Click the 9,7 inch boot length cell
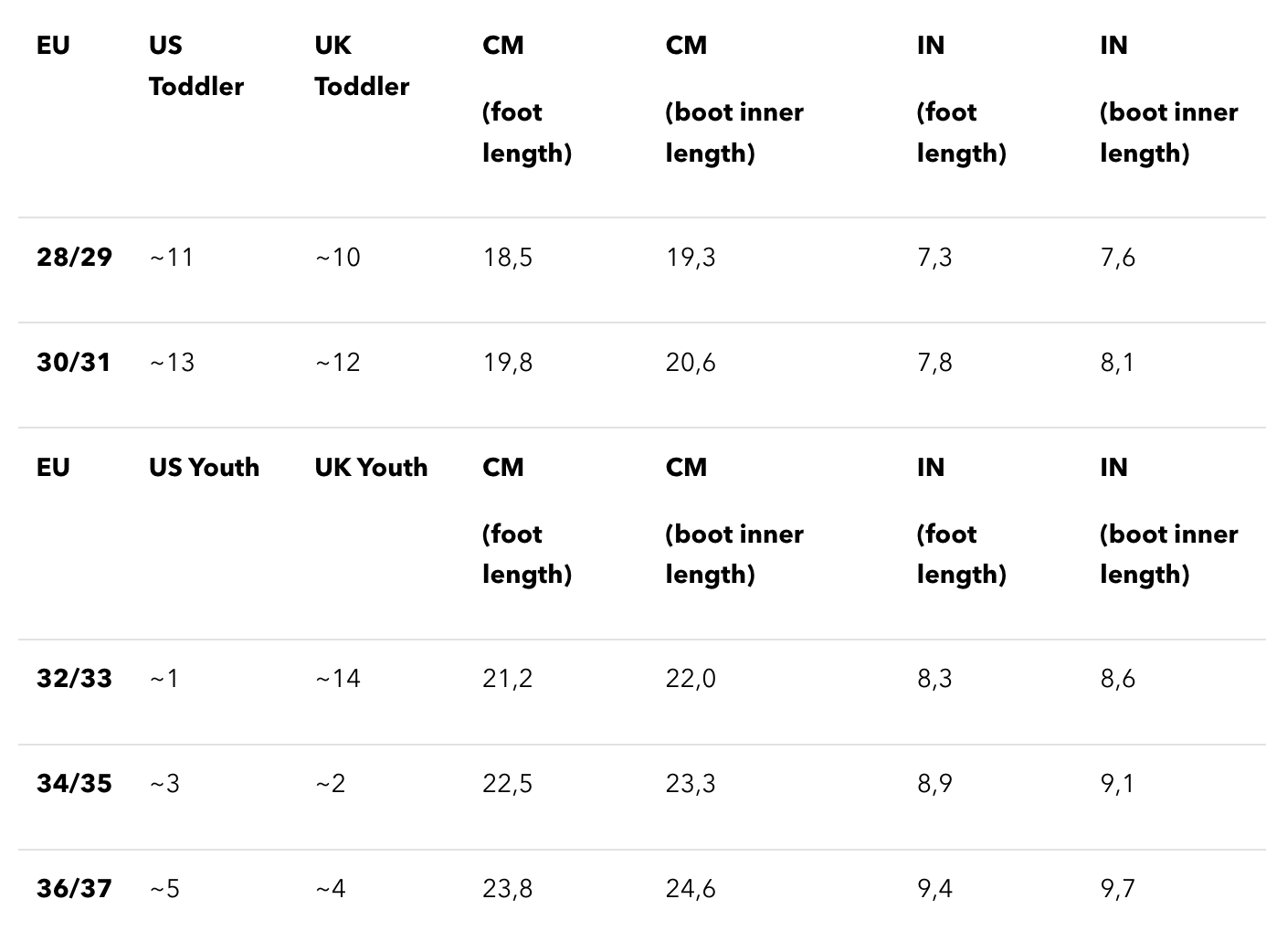 click(1117, 889)
